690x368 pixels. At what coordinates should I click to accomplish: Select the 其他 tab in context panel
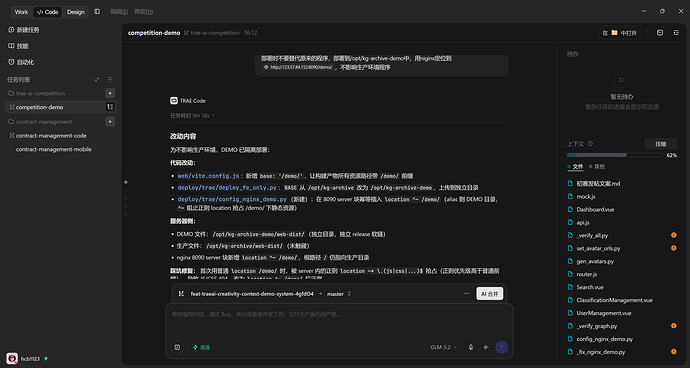coord(597,167)
